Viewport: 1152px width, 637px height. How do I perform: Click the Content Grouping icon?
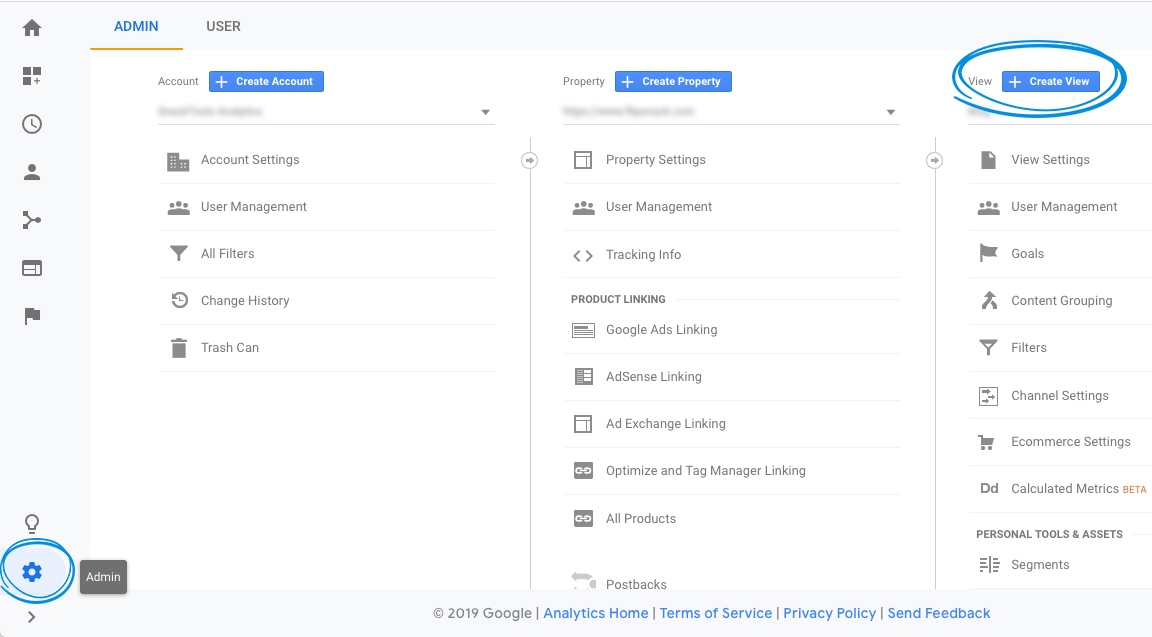(x=989, y=300)
